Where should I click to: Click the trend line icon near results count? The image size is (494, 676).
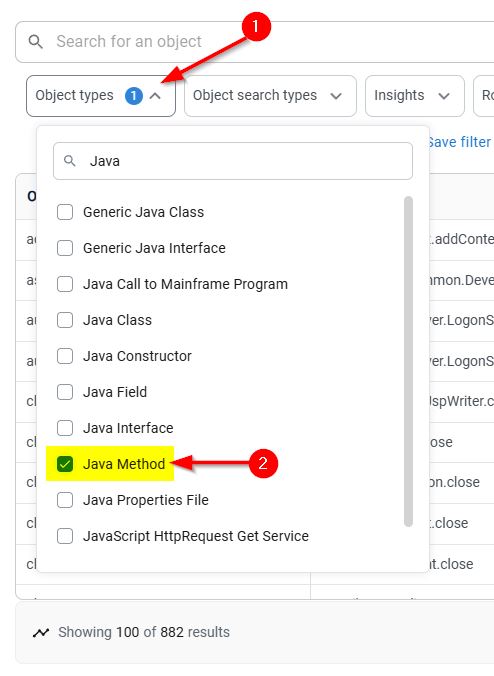pyautogui.click(x=41, y=632)
